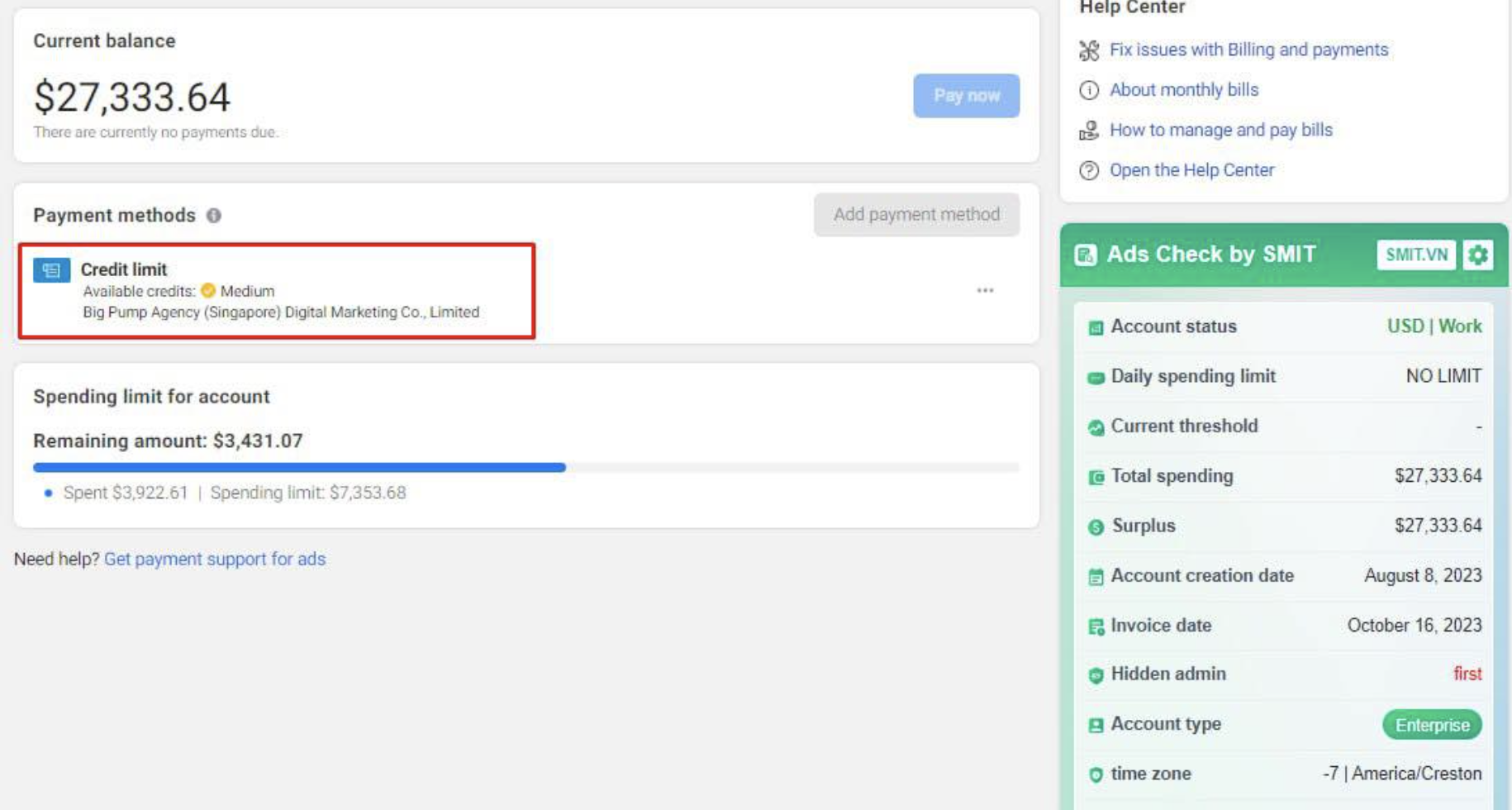Click the Ads Check by SMIT logo icon

[x=1086, y=255]
